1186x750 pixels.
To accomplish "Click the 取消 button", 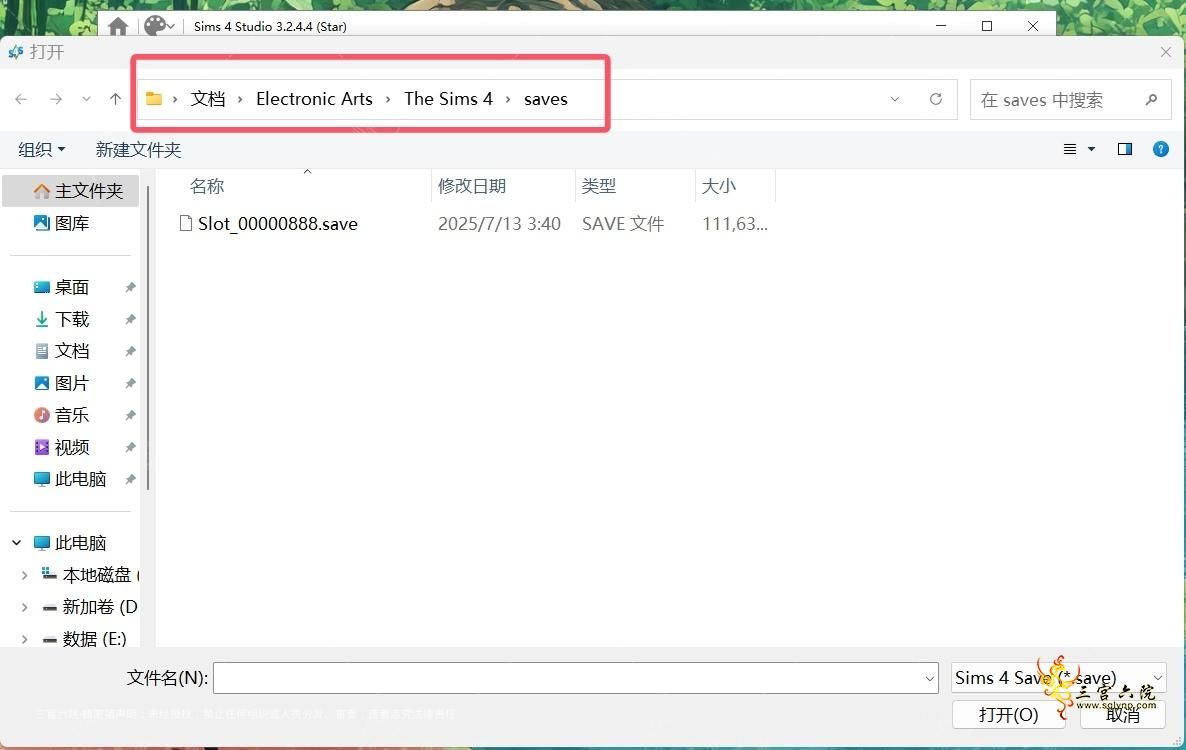I will pos(1122,714).
